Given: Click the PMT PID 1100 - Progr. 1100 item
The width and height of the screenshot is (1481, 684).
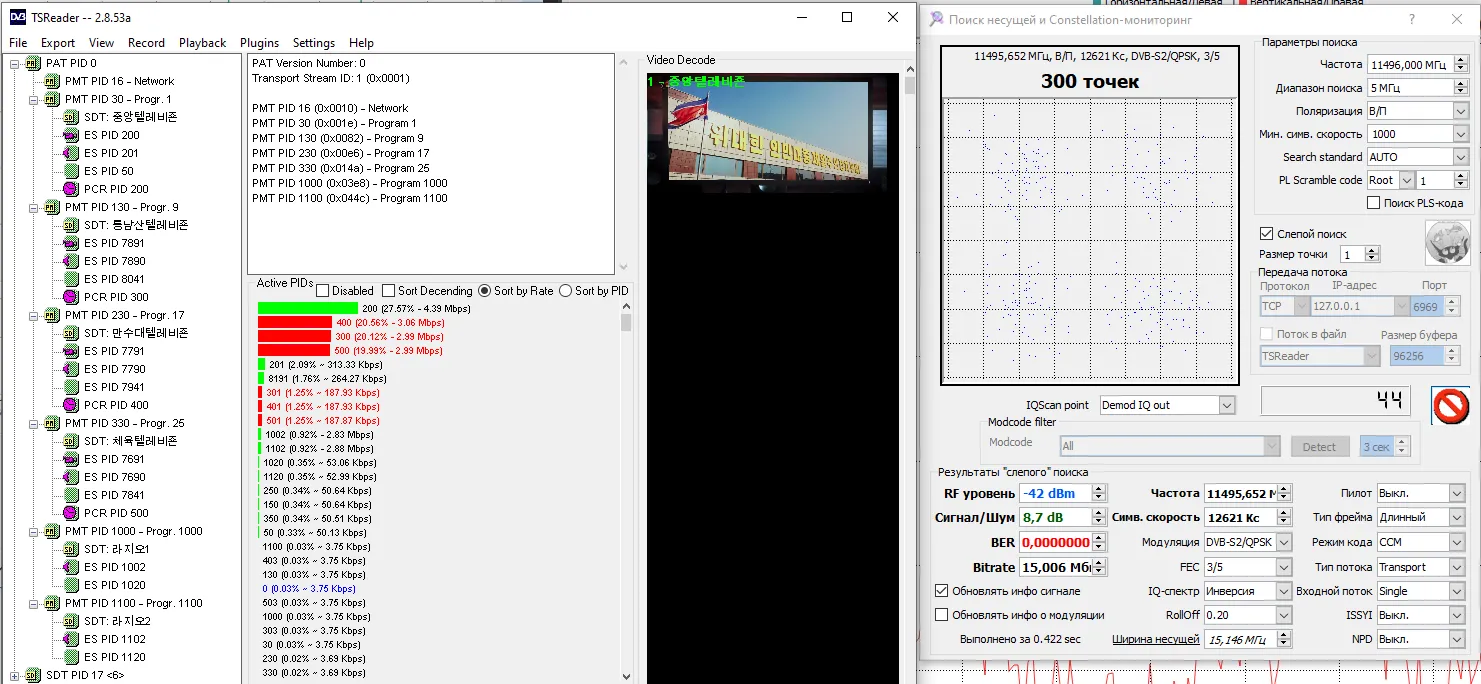Looking at the screenshot, I should [x=133, y=603].
